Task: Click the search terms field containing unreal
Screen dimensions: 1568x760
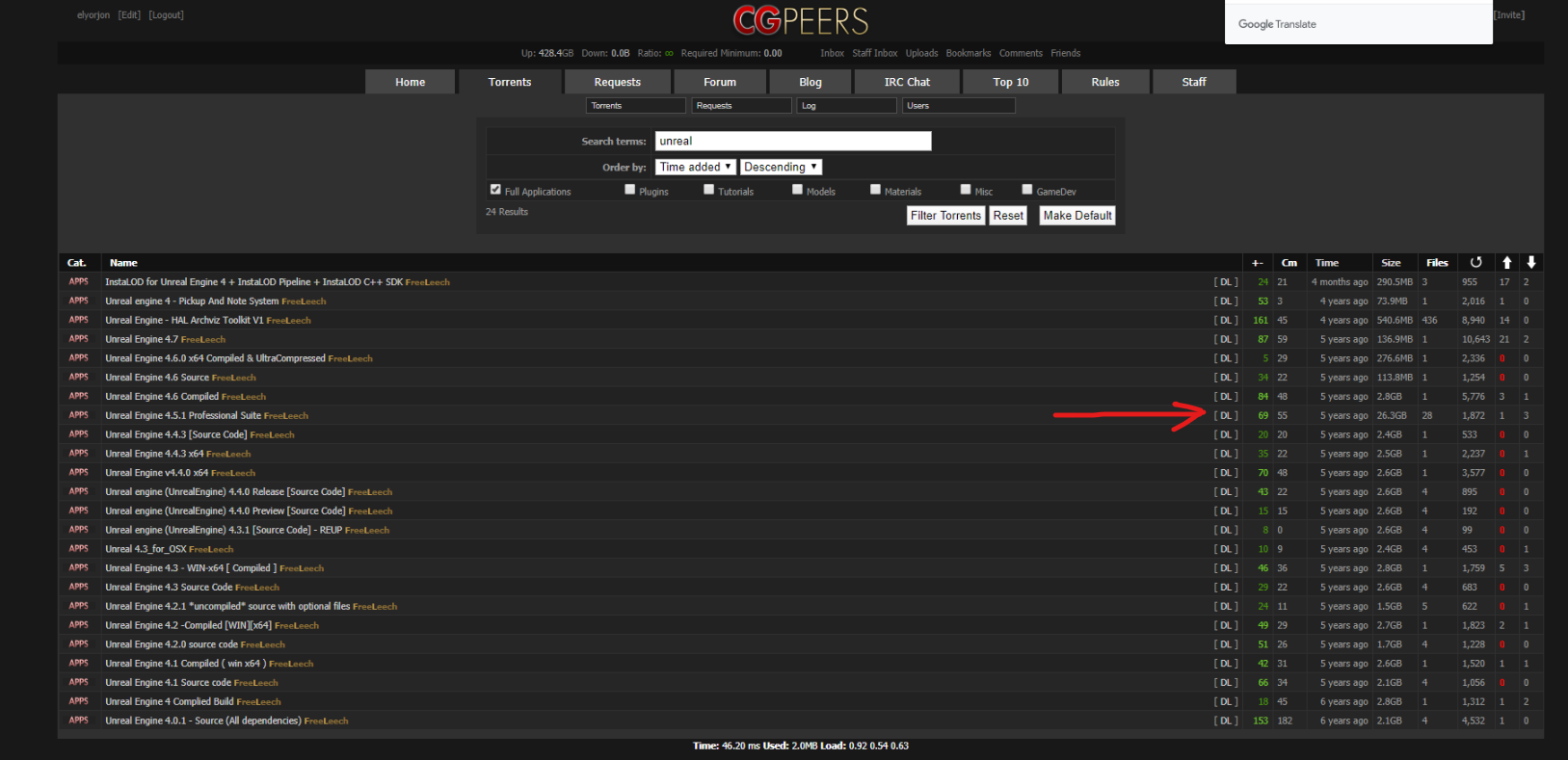Action: 793,141
